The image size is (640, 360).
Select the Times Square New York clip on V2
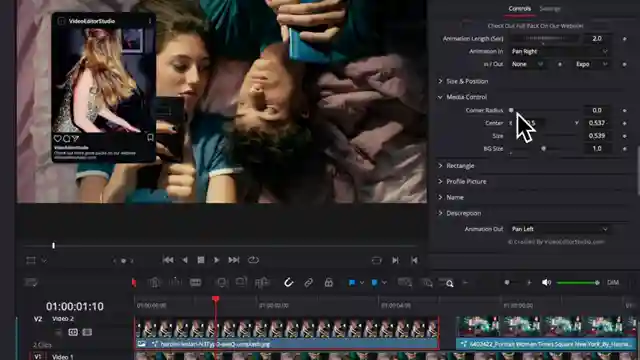[x=546, y=333]
